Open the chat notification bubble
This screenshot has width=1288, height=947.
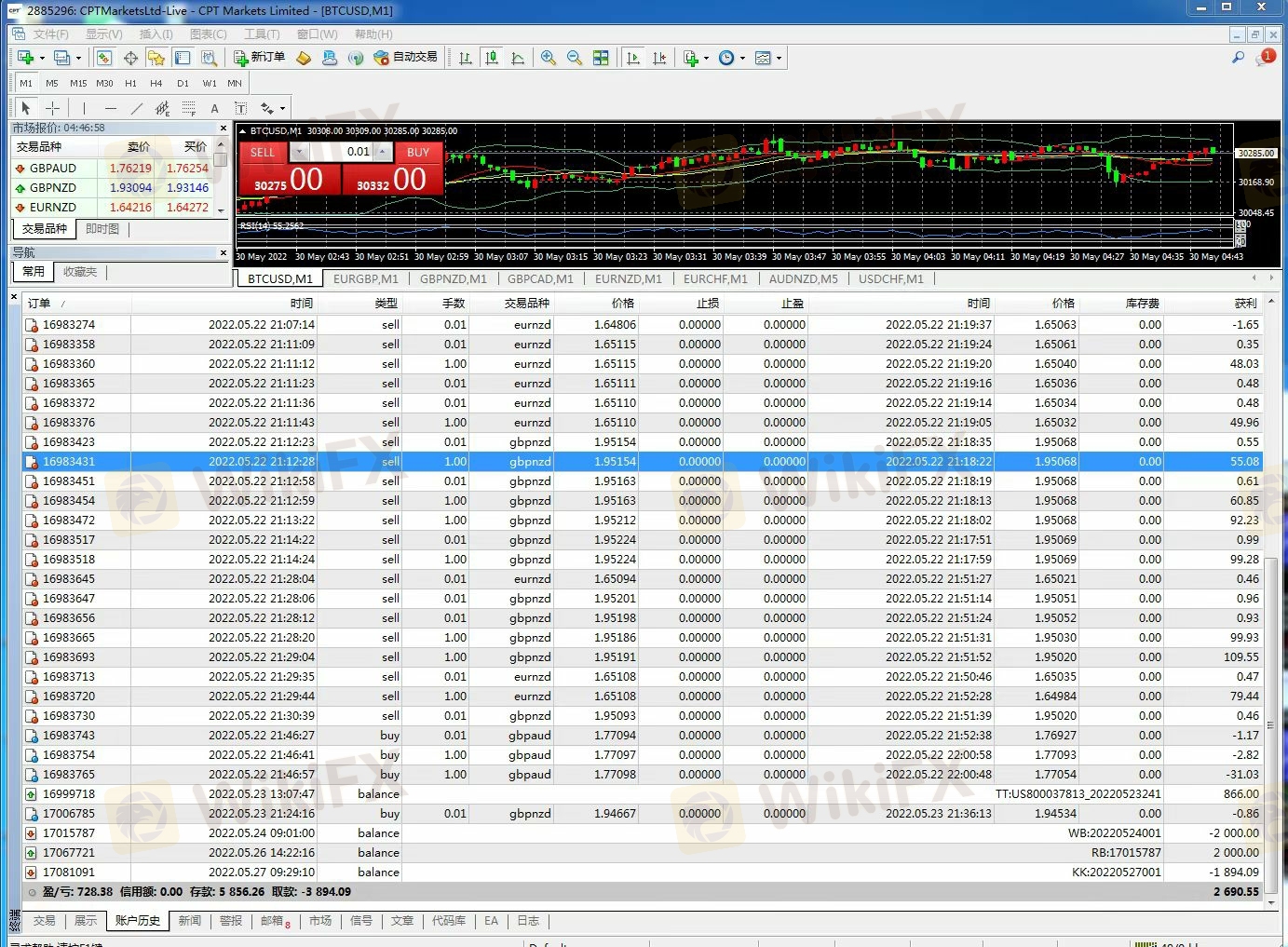pos(1265,58)
